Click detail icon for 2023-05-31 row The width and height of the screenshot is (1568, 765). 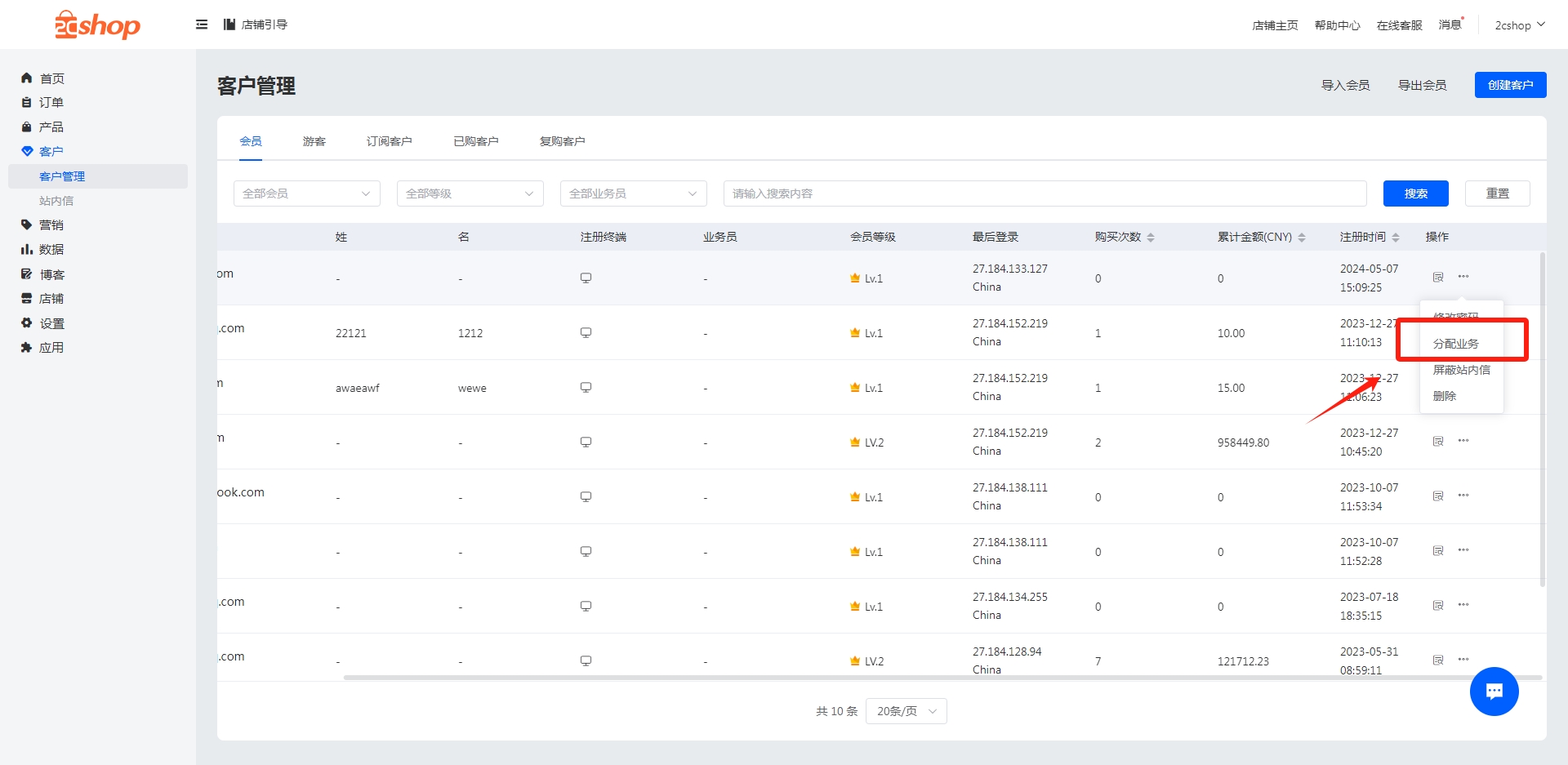point(1438,660)
